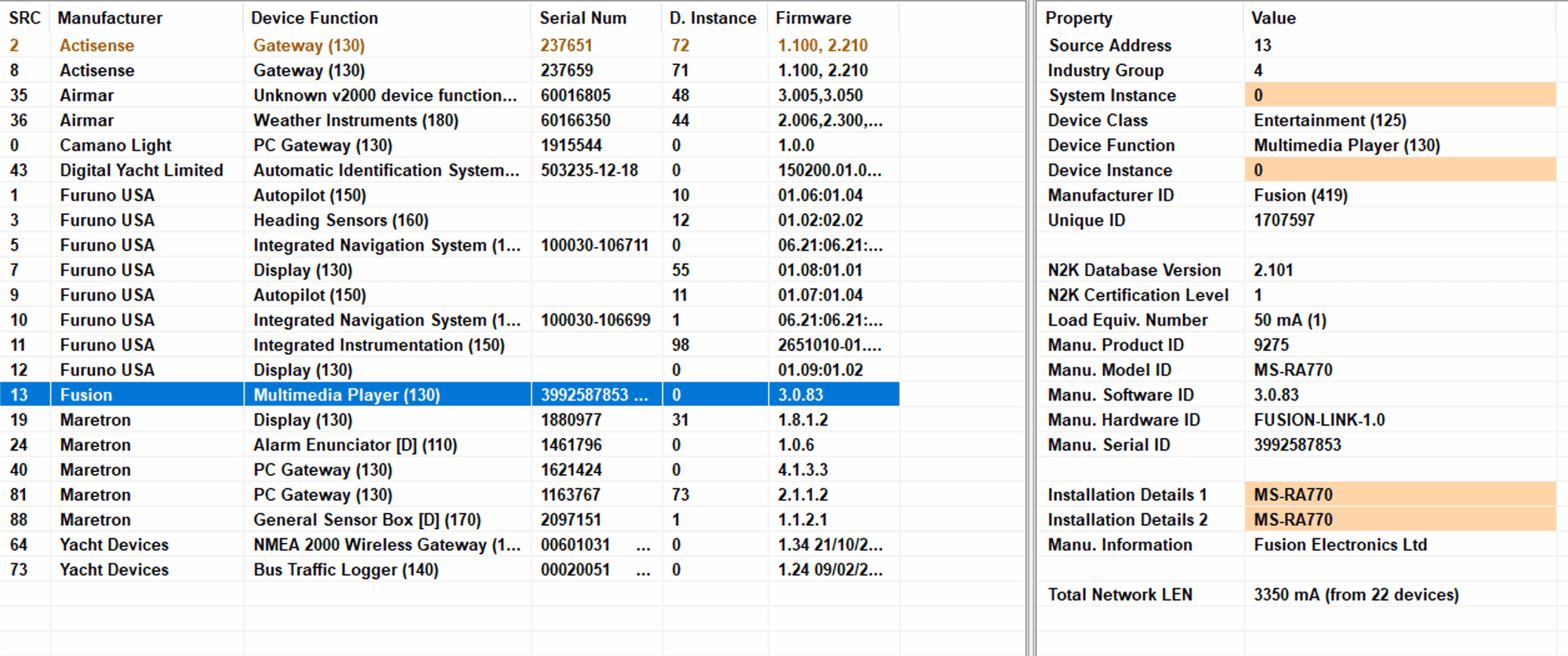Click the firmware 2651010-01 cell

(x=829, y=345)
